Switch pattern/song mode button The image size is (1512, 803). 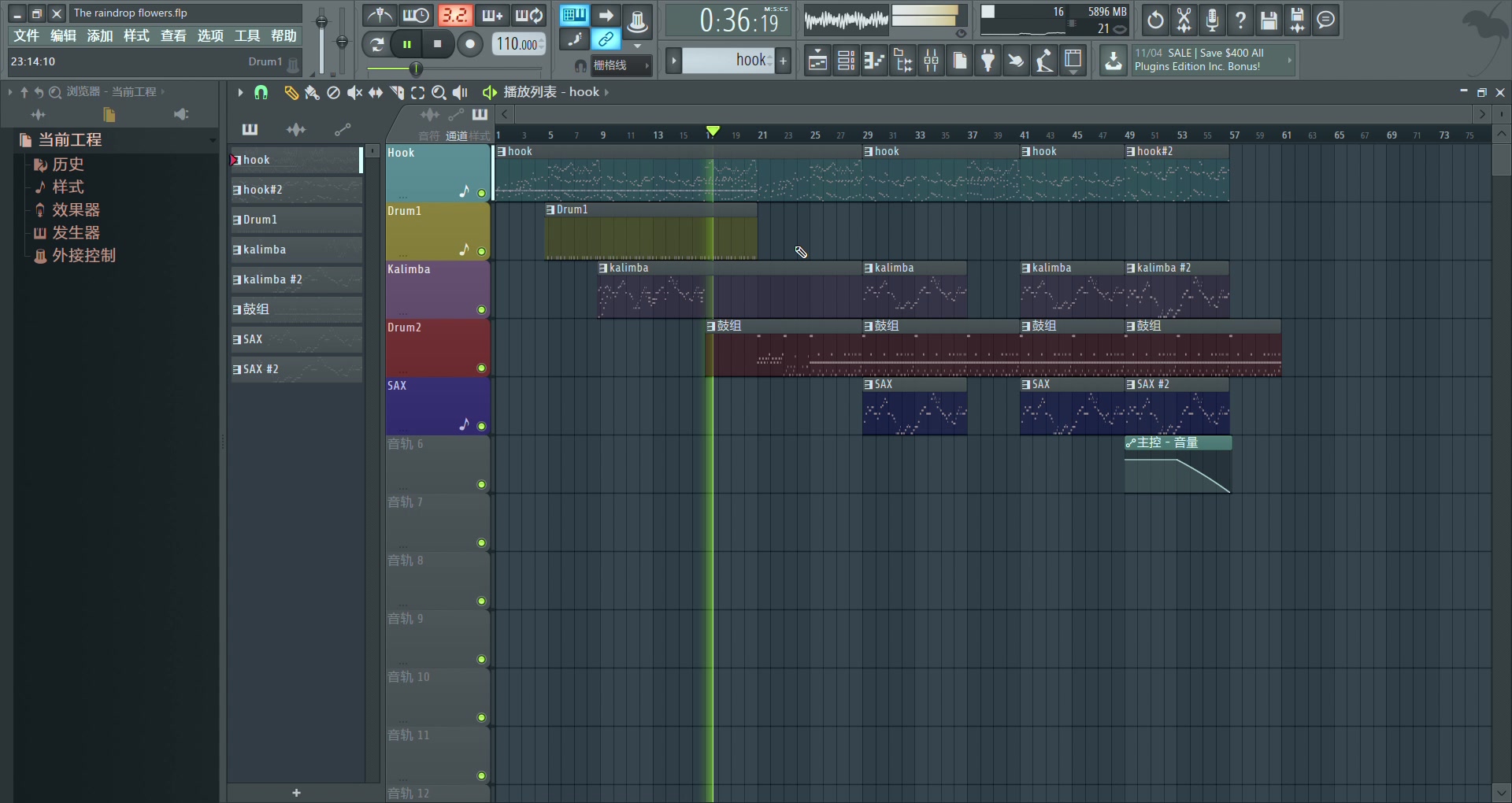tap(377, 44)
